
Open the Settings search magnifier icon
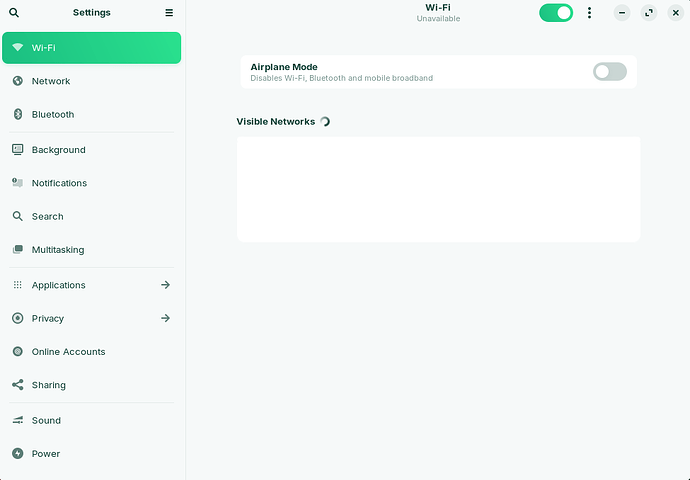pos(14,13)
